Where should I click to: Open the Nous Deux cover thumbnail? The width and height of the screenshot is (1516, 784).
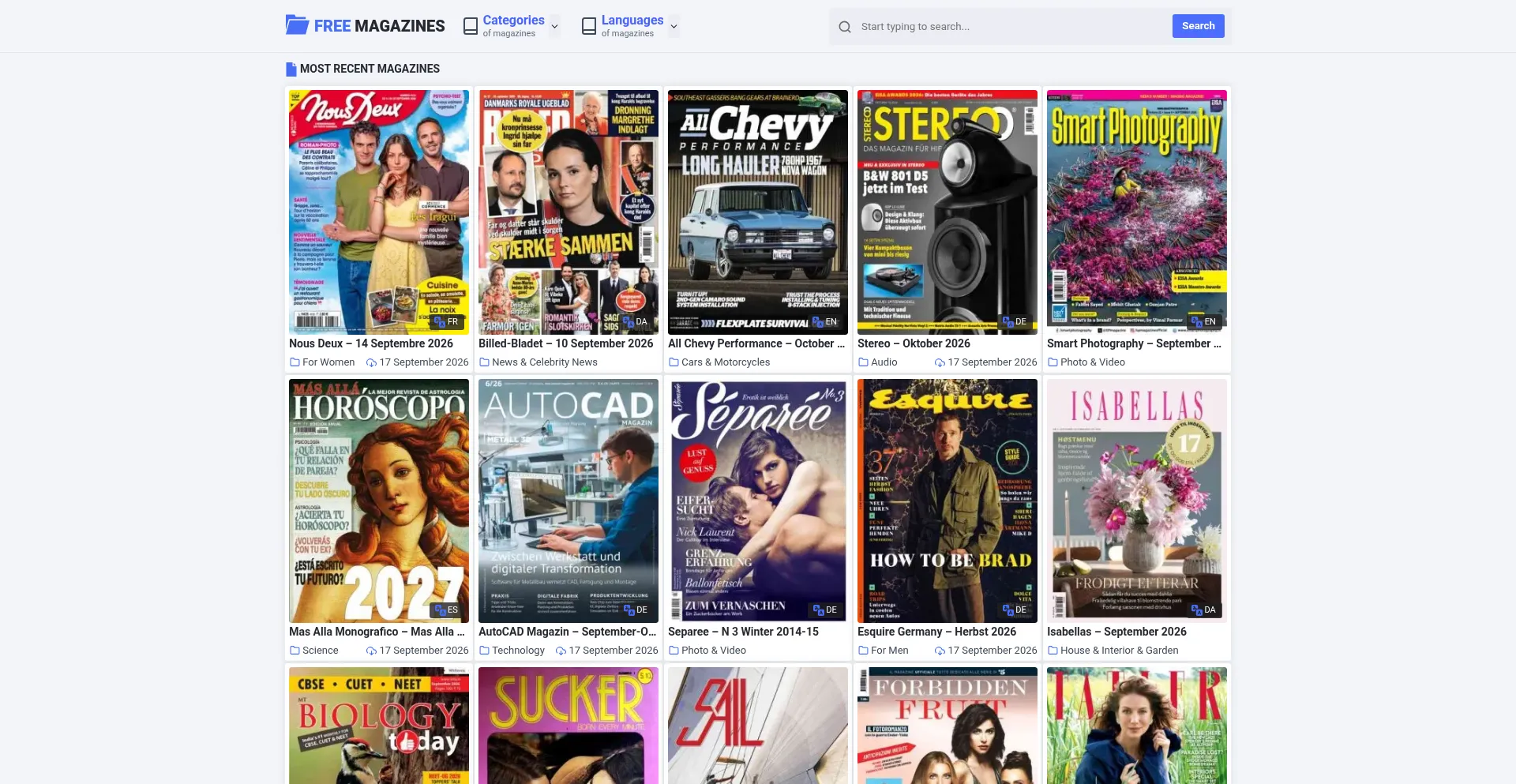click(x=379, y=212)
